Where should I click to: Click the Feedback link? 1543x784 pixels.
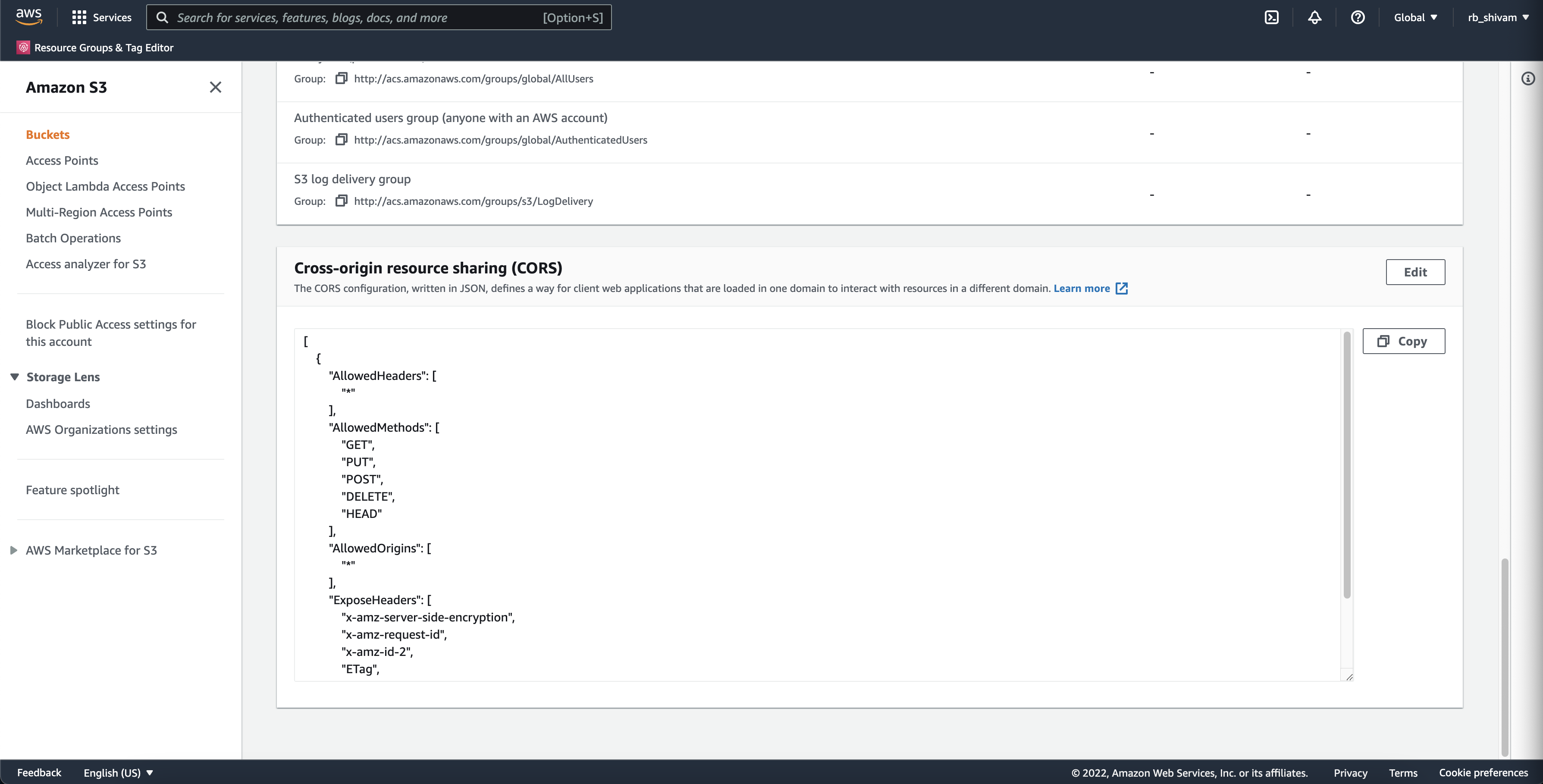click(x=39, y=773)
